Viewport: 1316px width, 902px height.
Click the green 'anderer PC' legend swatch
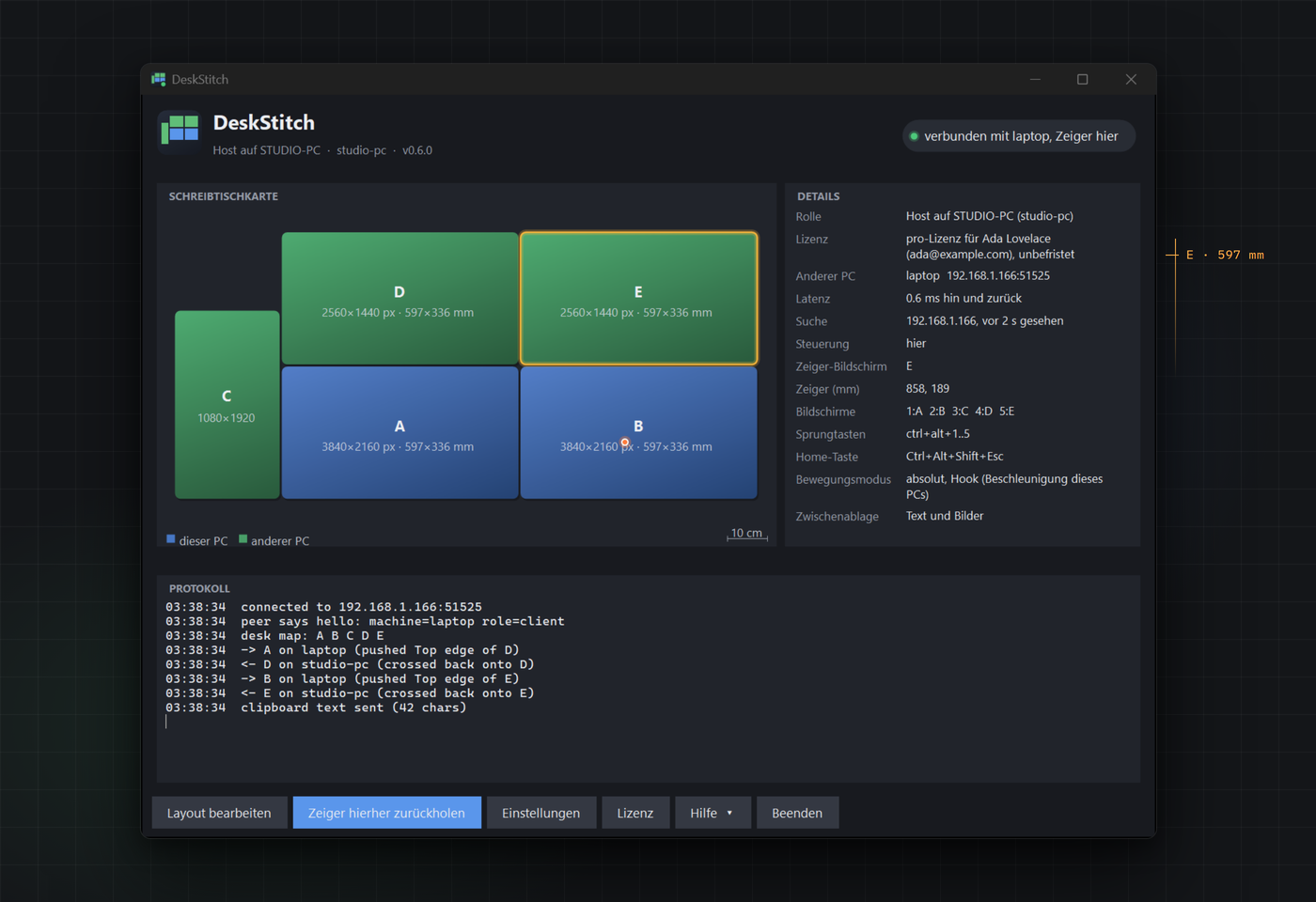243,539
